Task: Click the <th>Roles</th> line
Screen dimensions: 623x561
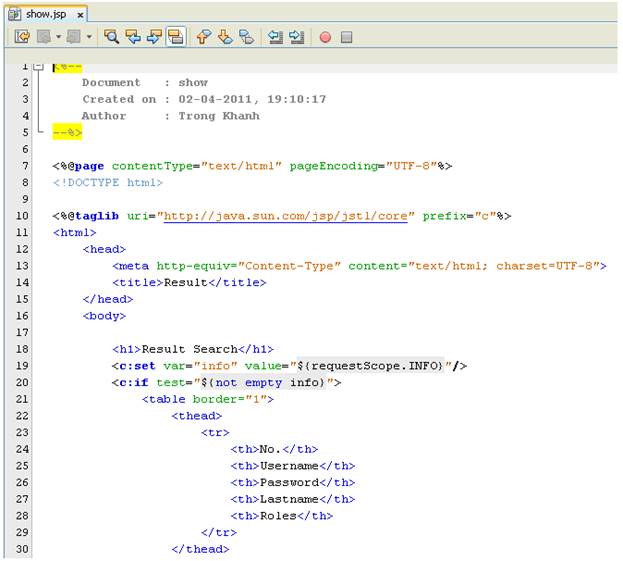Action: [282, 516]
